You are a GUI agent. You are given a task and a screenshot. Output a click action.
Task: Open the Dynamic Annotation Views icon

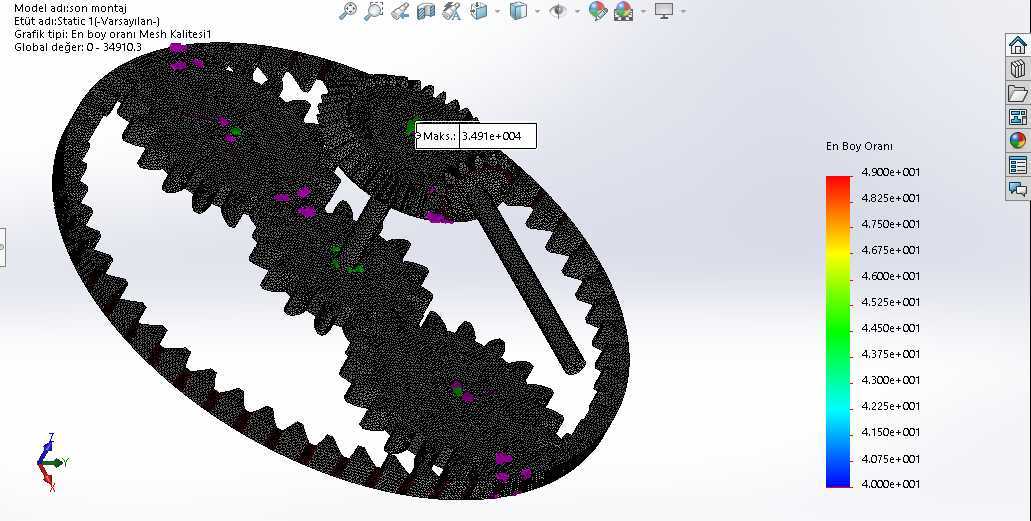[452, 11]
